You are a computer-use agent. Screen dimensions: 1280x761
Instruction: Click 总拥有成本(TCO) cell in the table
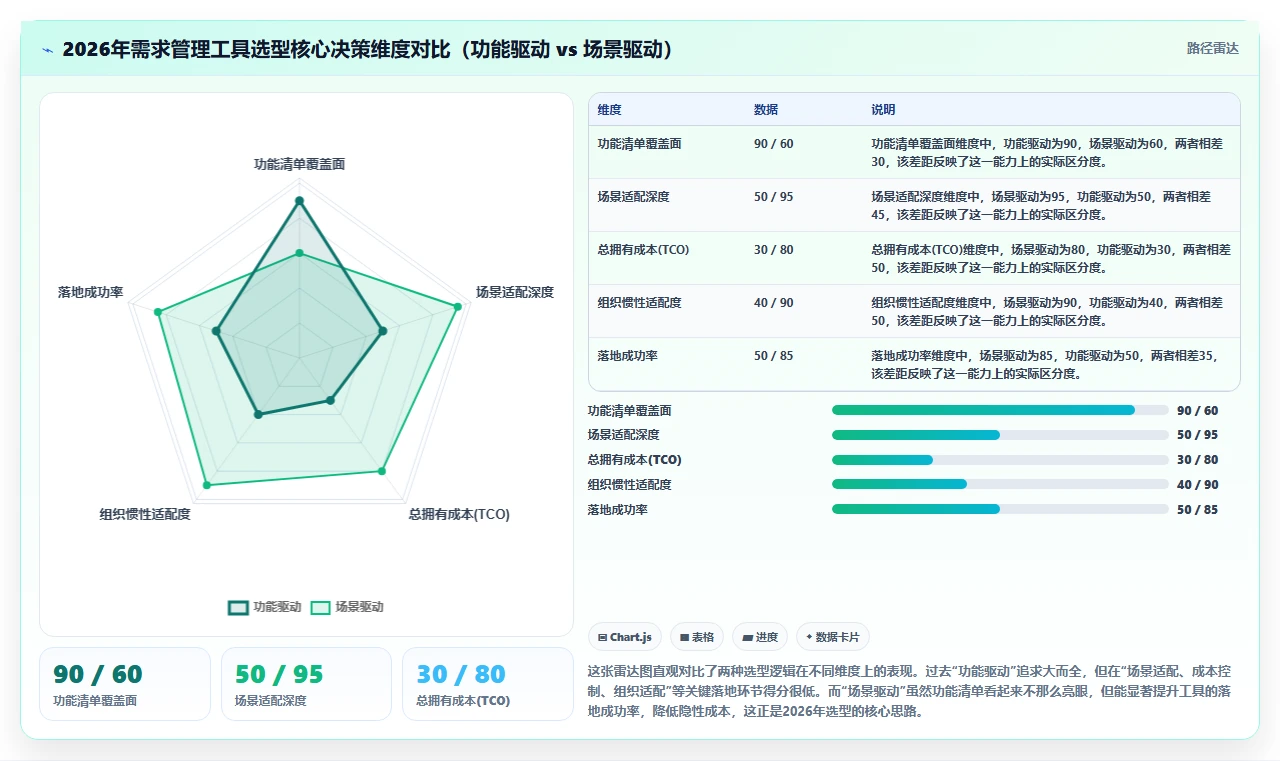point(643,250)
